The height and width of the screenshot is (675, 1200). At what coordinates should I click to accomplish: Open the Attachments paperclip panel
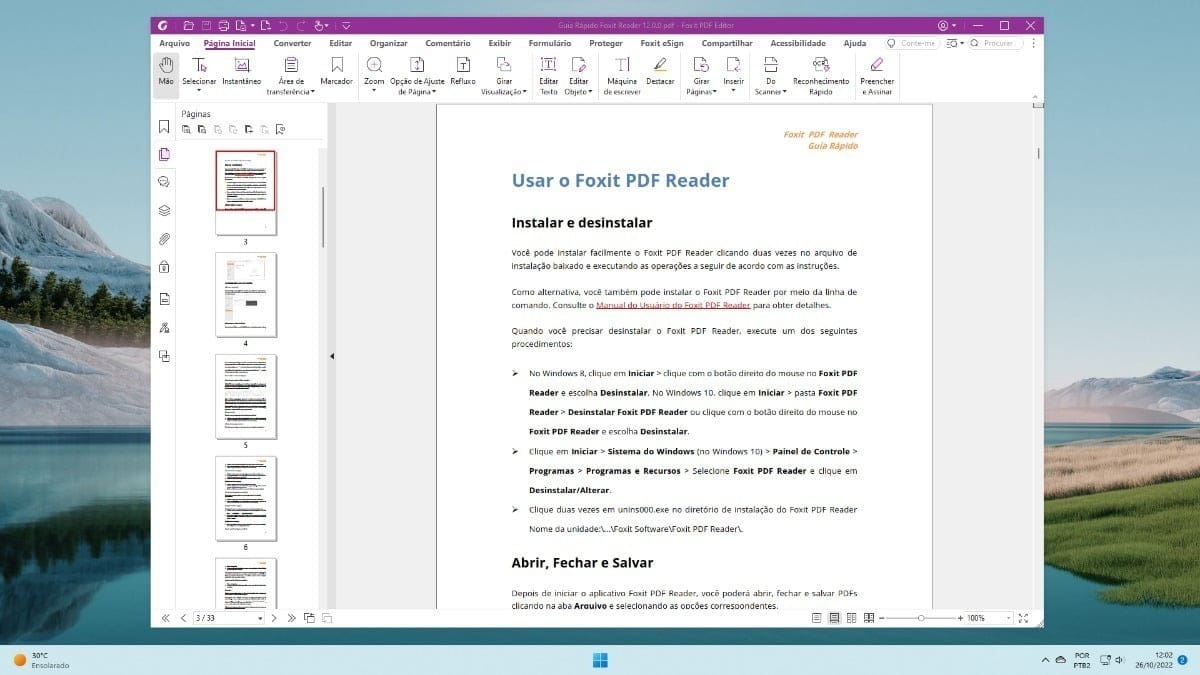point(164,239)
